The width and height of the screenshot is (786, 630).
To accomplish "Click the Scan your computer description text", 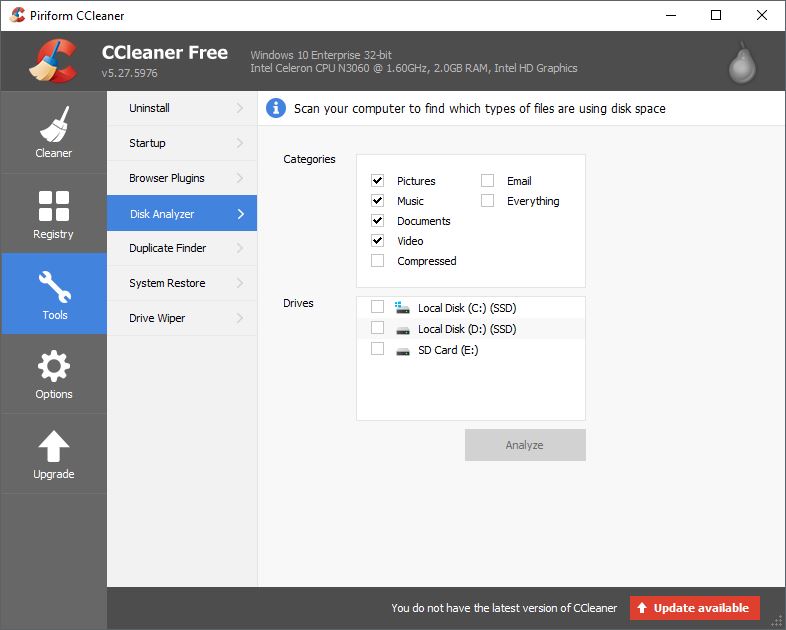I will coord(480,109).
